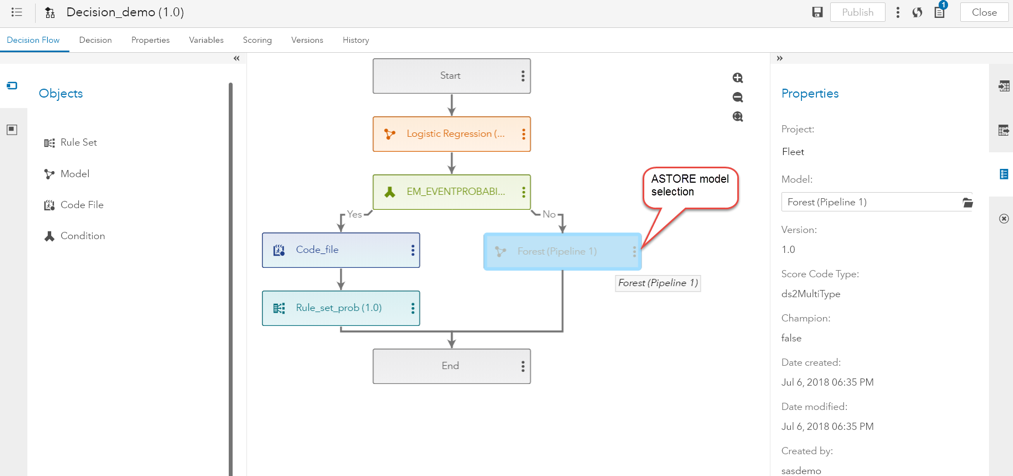Select the Objects view icon in left sidebar

pos(12,85)
